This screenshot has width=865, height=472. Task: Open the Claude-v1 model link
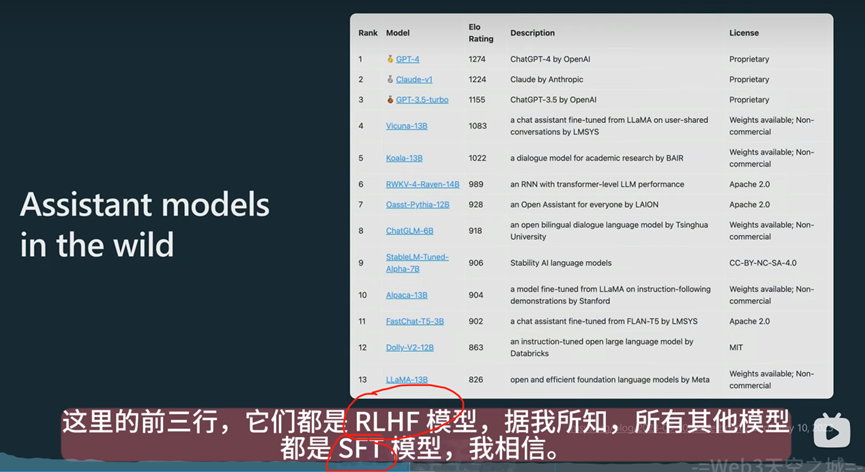point(414,80)
